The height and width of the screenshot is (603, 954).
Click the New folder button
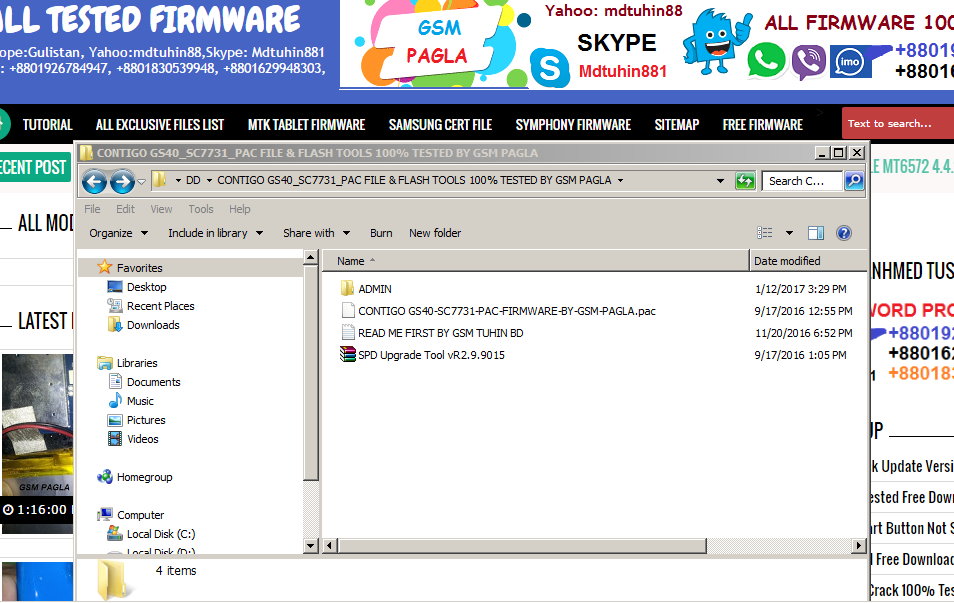435,233
